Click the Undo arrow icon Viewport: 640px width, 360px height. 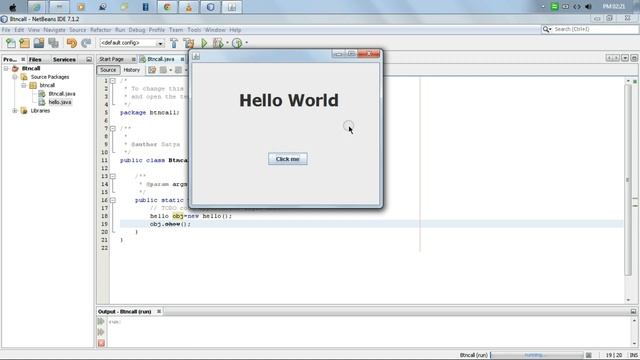71,43
